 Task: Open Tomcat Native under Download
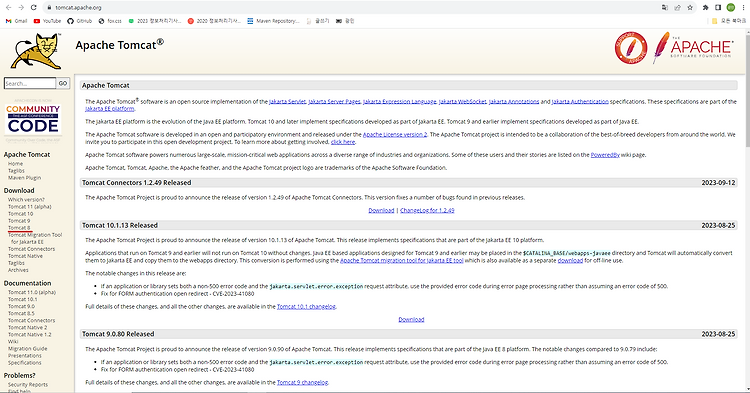25,256
